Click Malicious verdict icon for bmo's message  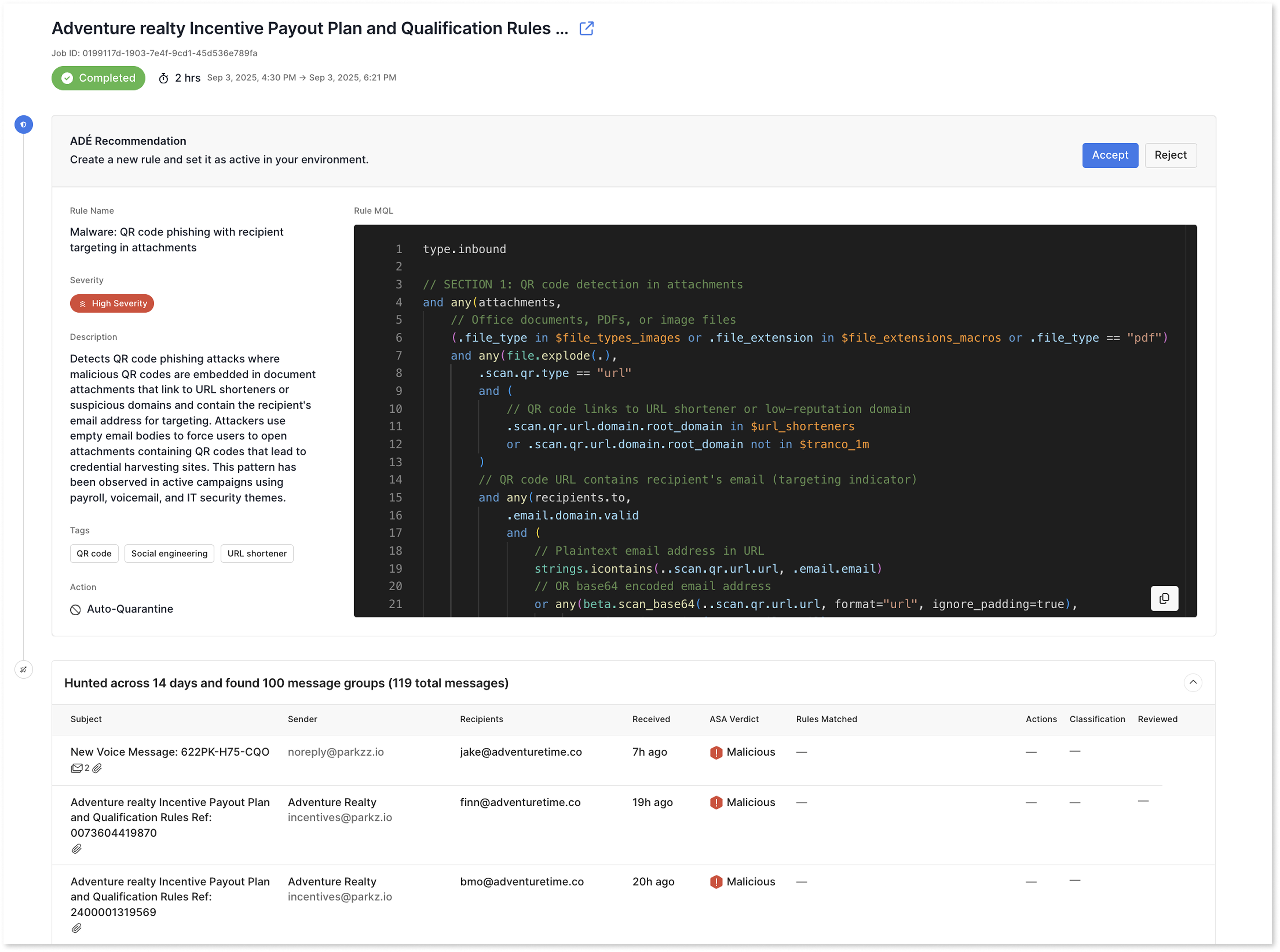[716, 882]
